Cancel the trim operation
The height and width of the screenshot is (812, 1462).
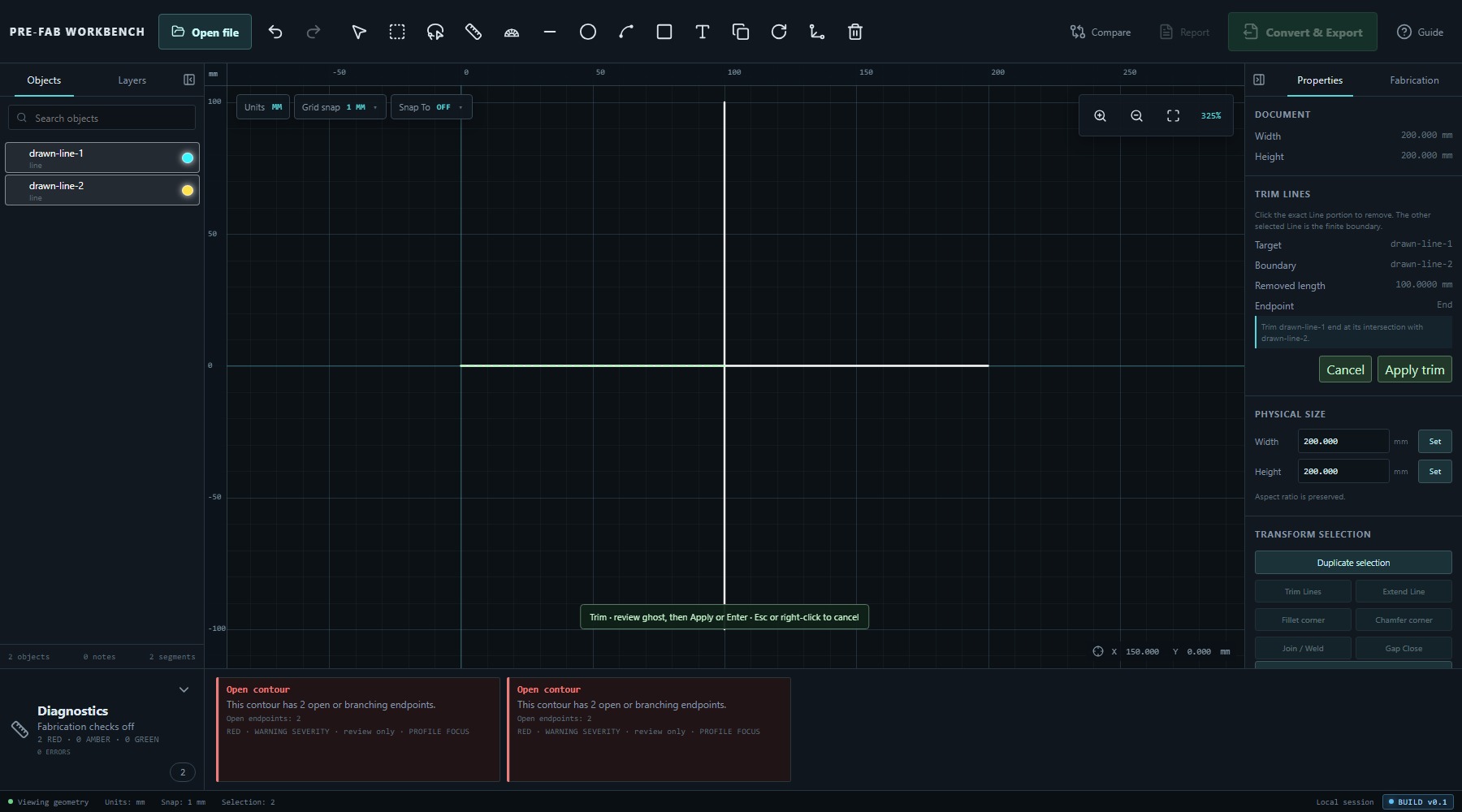click(1345, 369)
